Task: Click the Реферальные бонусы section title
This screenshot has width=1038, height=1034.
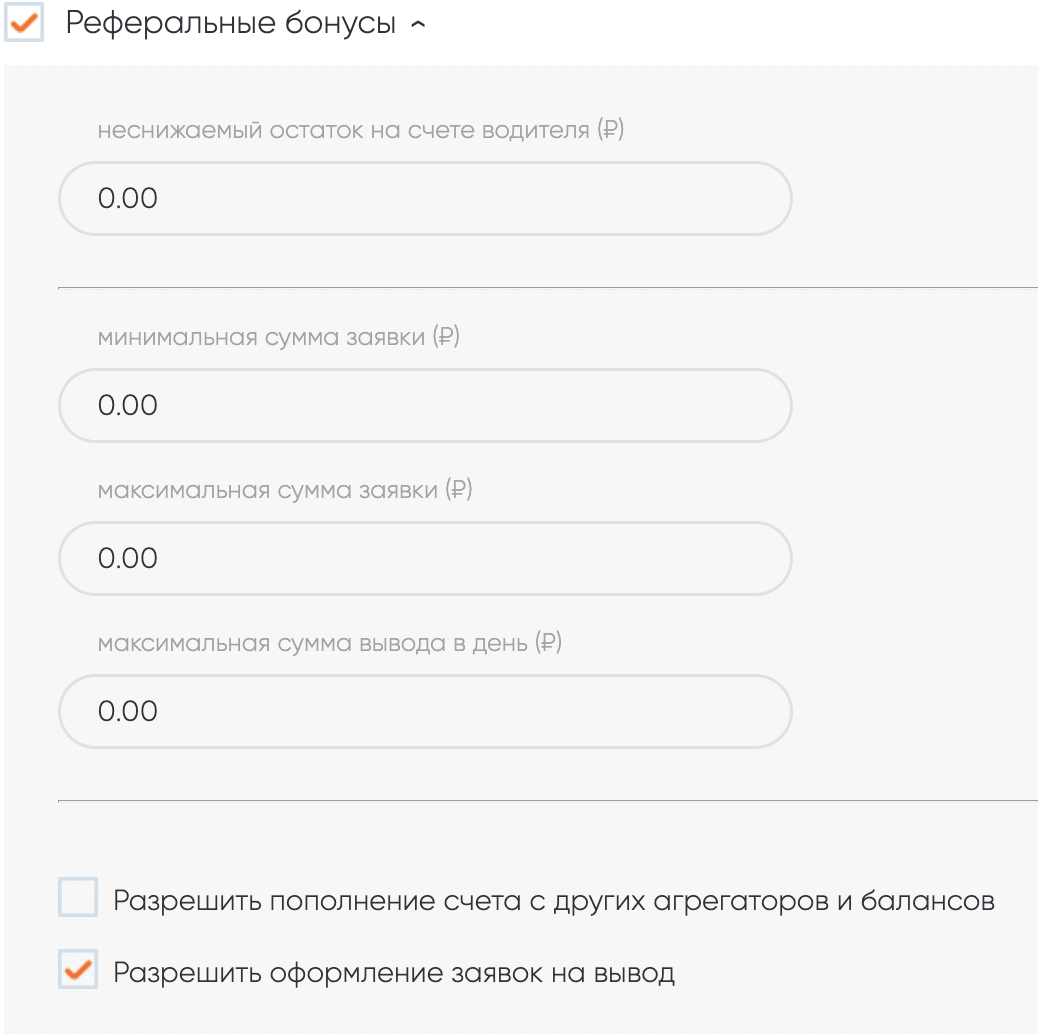Action: pos(231,24)
